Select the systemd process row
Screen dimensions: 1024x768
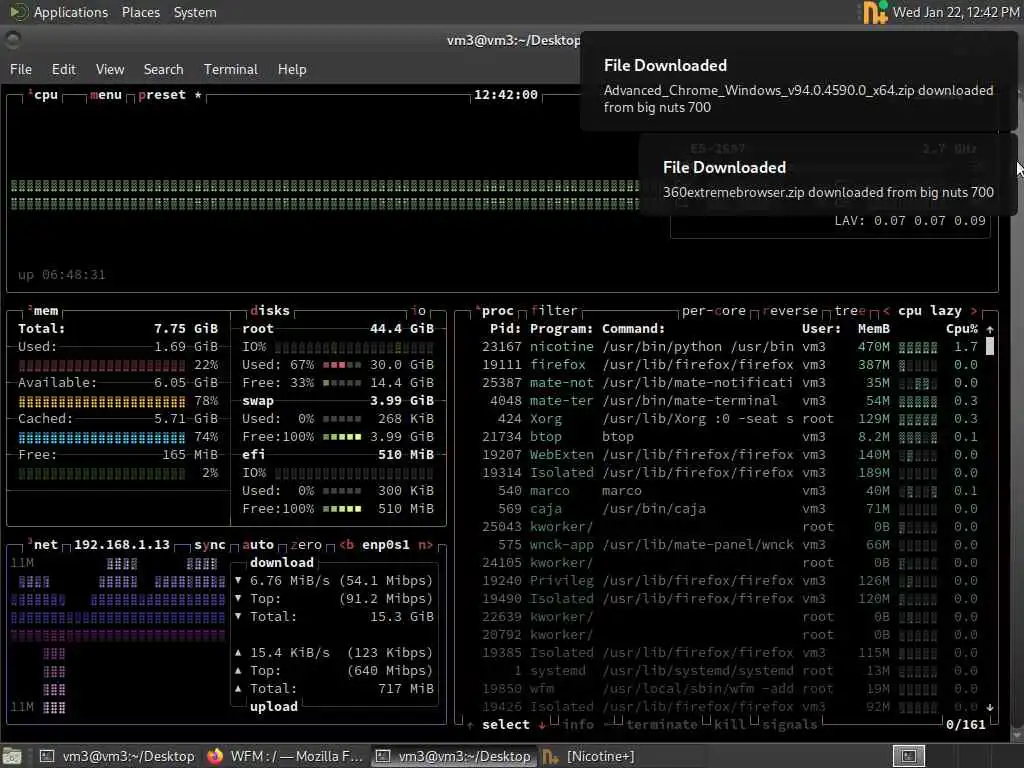click(x=729, y=671)
